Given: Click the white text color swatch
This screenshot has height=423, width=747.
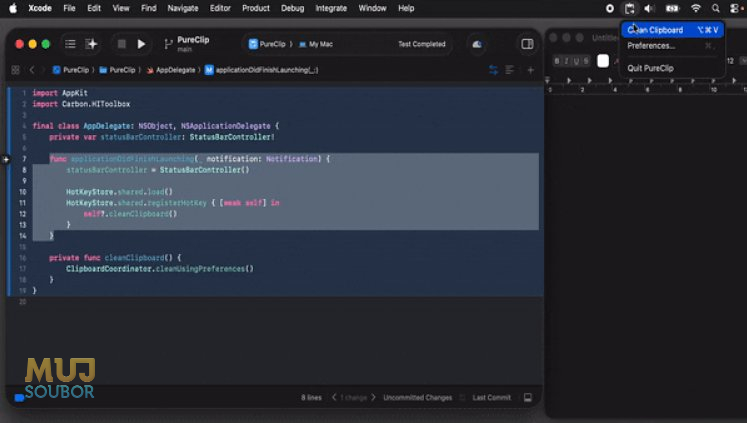Looking at the screenshot, I should pyautogui.click(x=603, y=61).
